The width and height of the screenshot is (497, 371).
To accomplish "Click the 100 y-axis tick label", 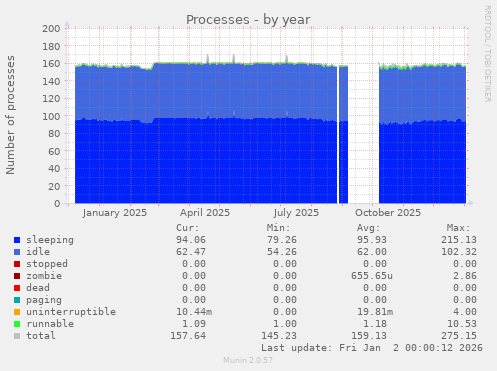I will coord(51,116).
